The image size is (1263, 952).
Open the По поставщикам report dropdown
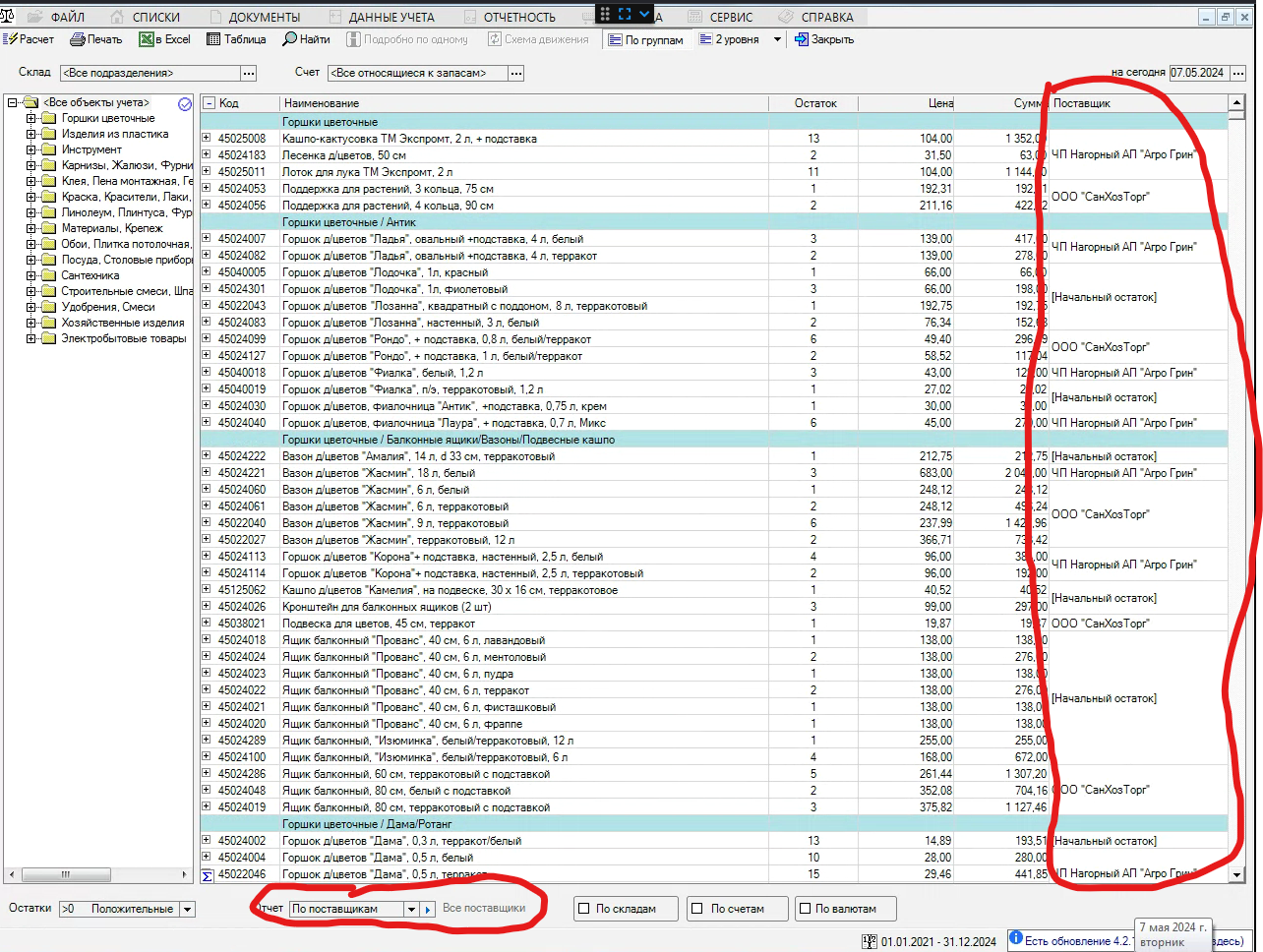point(412,909)
